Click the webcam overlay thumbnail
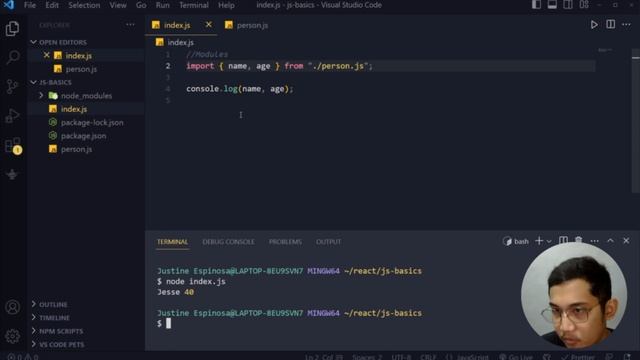 [574, 296]
